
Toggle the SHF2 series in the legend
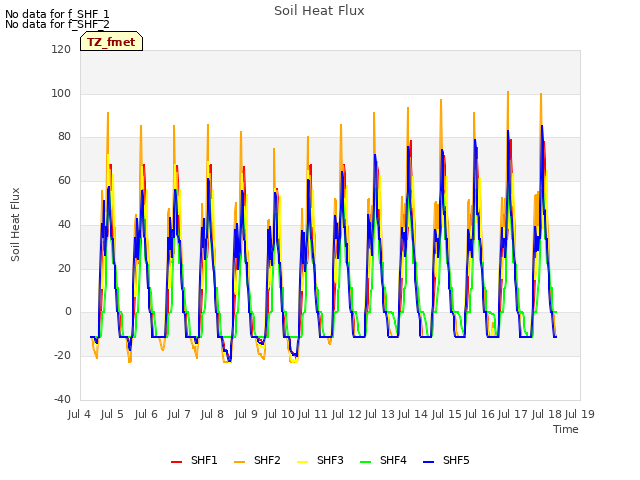[x=258, y=460]
